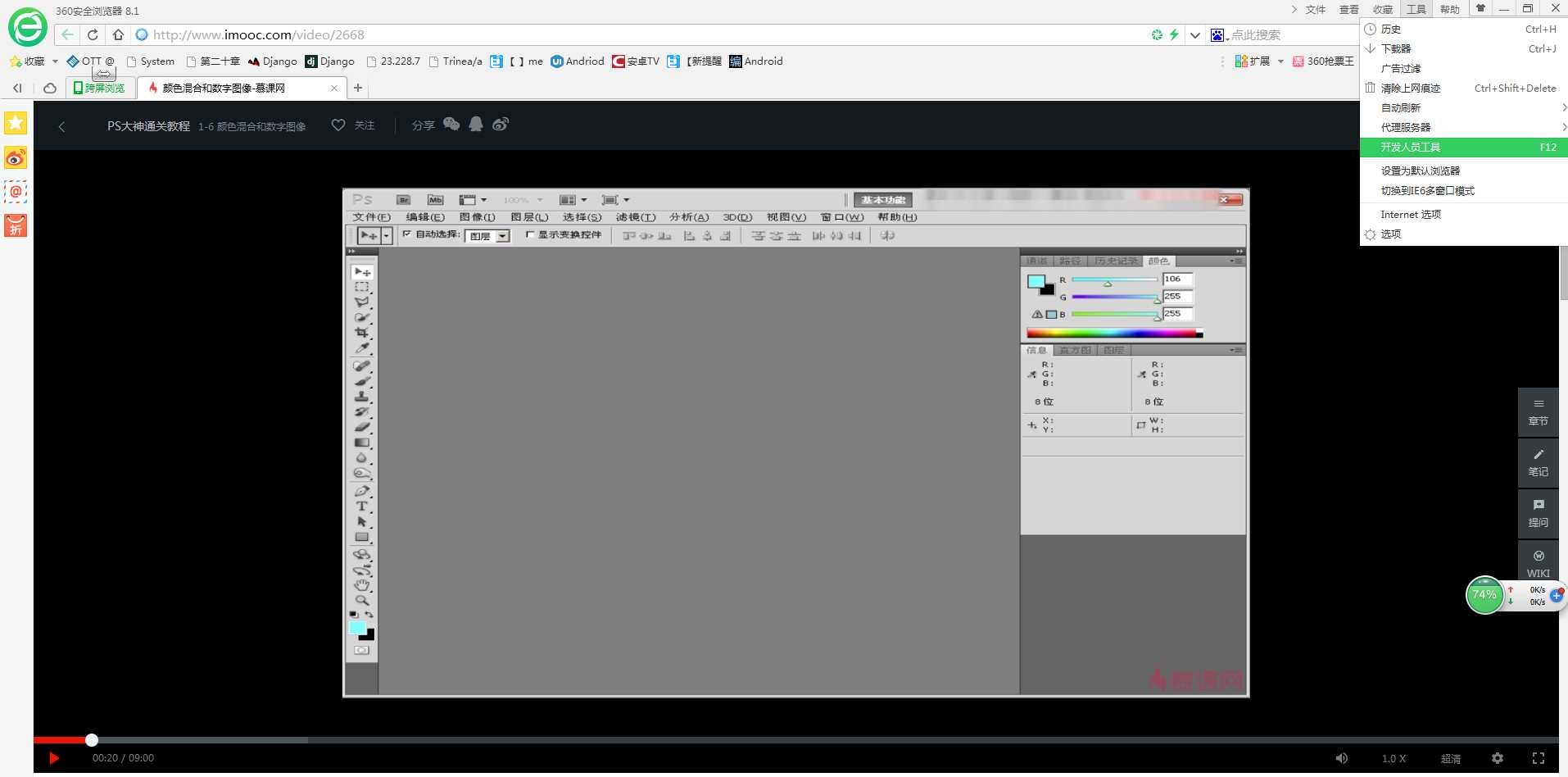This screenshot has width=1568, height=777.
Task: Open the Baidu paw search engine icon
Action: click(1217, 34)
